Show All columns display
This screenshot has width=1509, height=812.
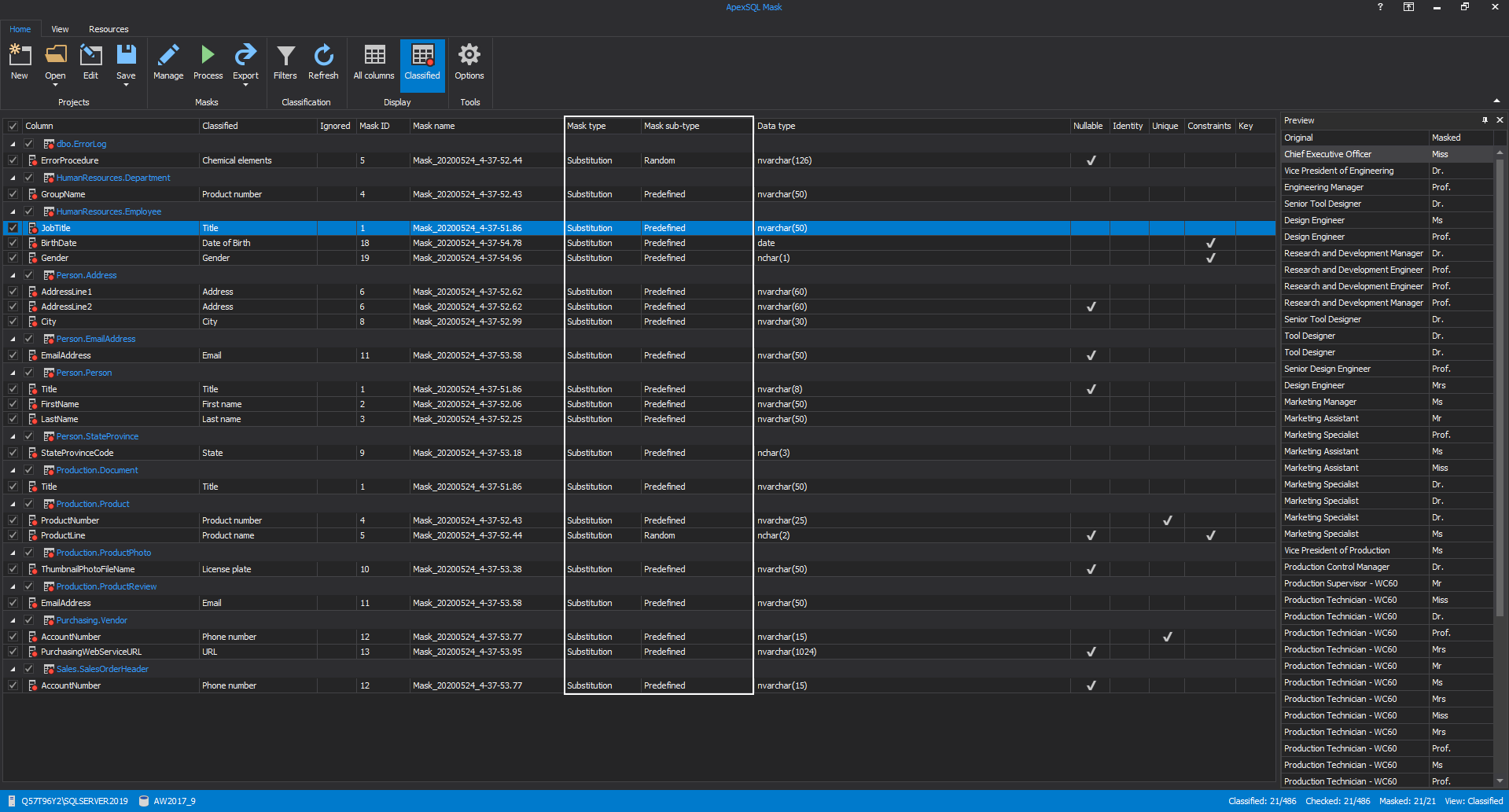point(374,62)
